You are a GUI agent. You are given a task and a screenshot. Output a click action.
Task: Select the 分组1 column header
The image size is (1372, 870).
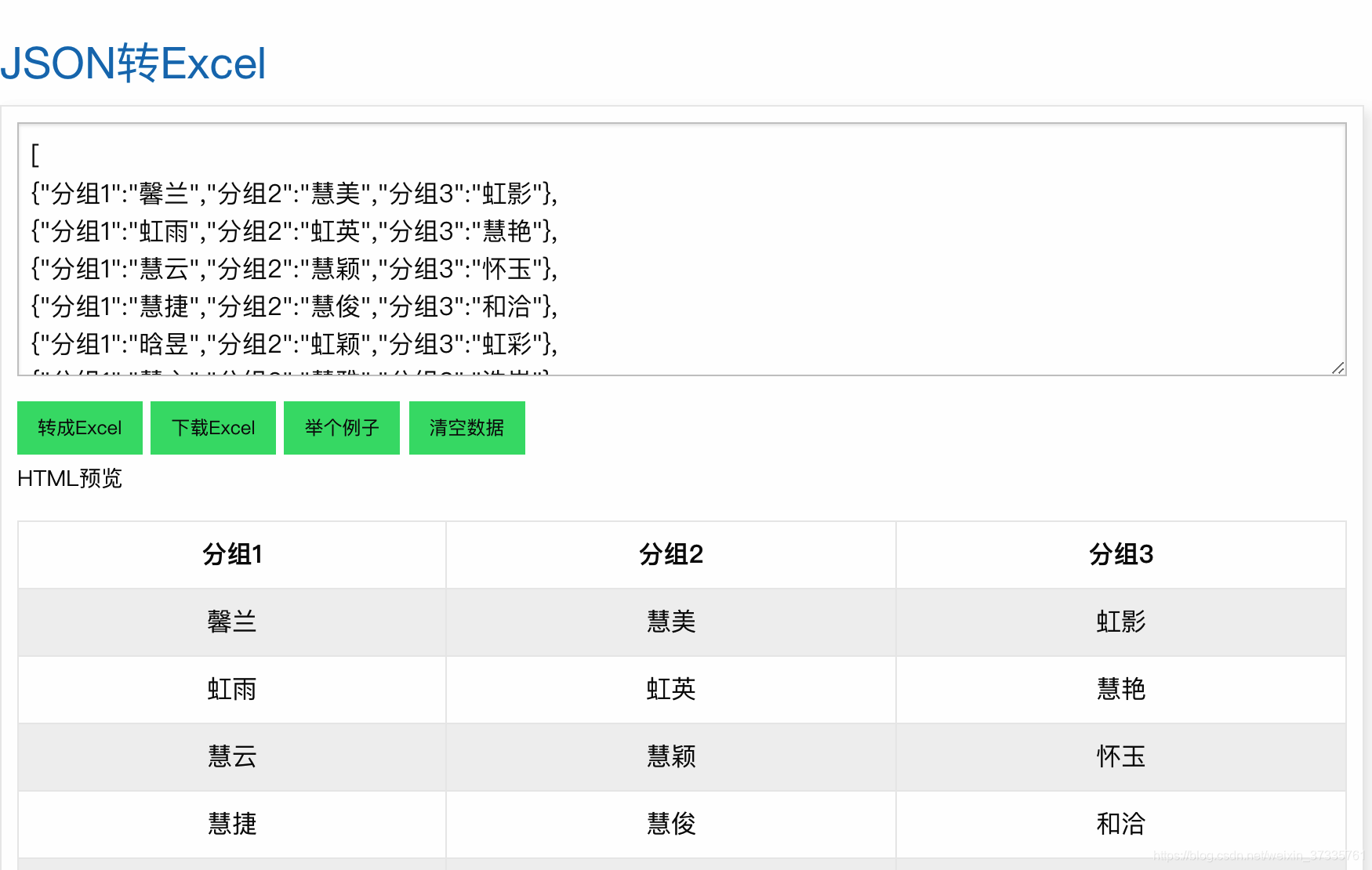232,555
